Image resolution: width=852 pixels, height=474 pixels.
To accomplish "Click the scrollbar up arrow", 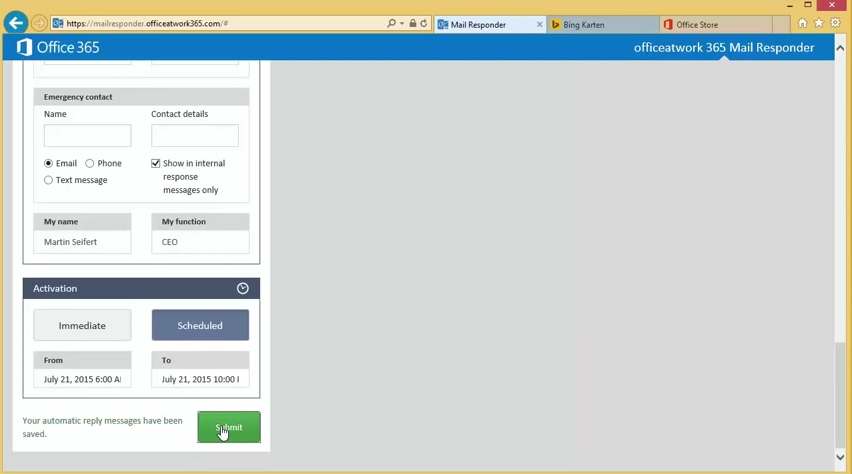I will pos(840,48).
